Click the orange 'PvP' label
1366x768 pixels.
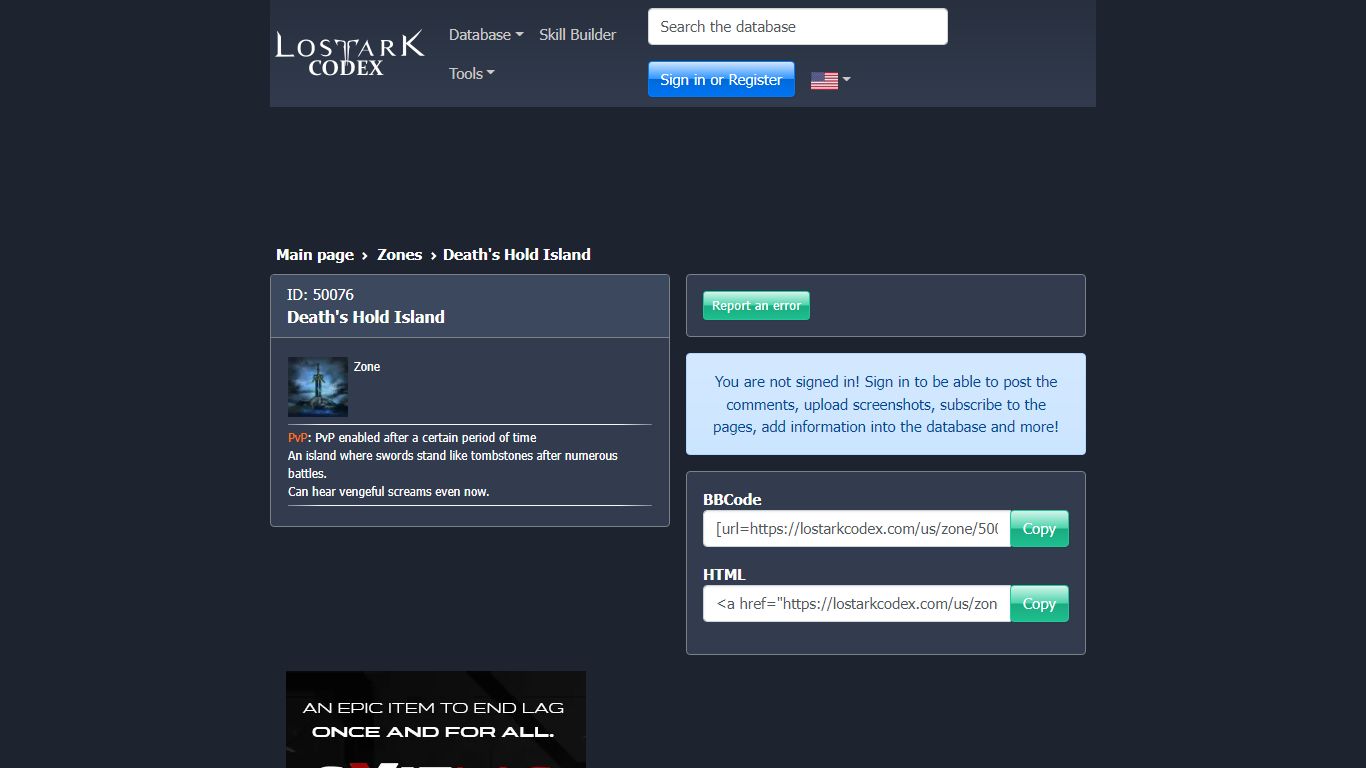click(298, 438)
